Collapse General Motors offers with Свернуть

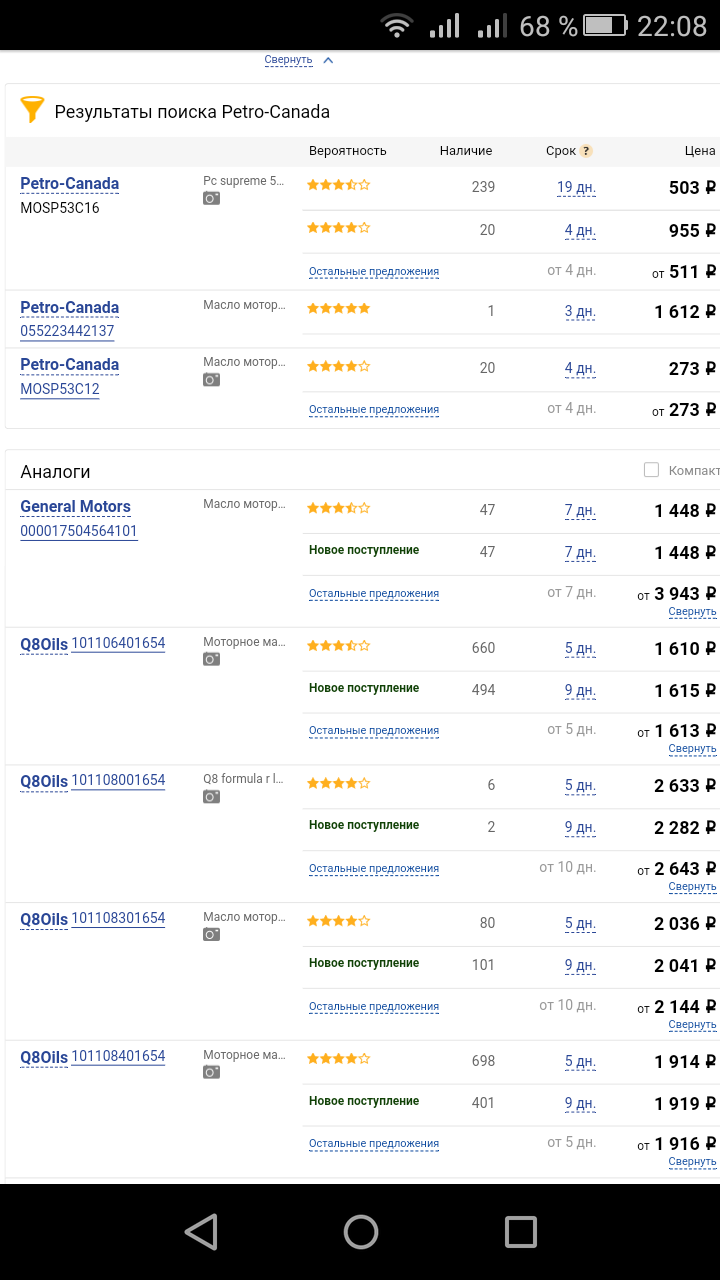692,612
